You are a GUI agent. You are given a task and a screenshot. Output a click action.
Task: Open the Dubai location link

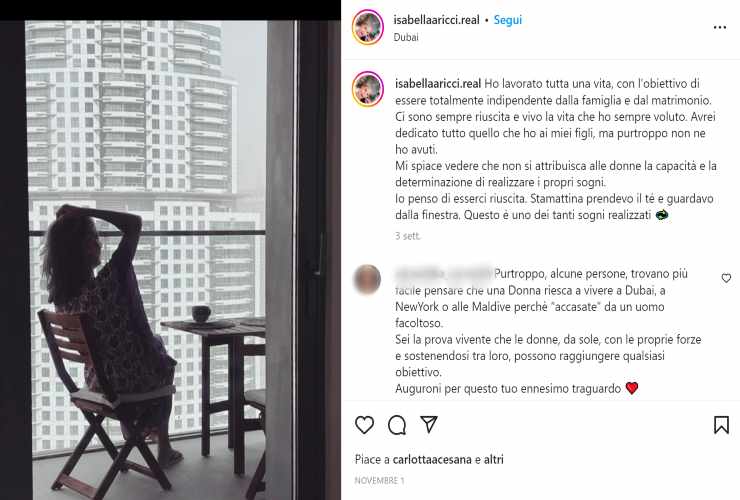[x=406, y=37]
